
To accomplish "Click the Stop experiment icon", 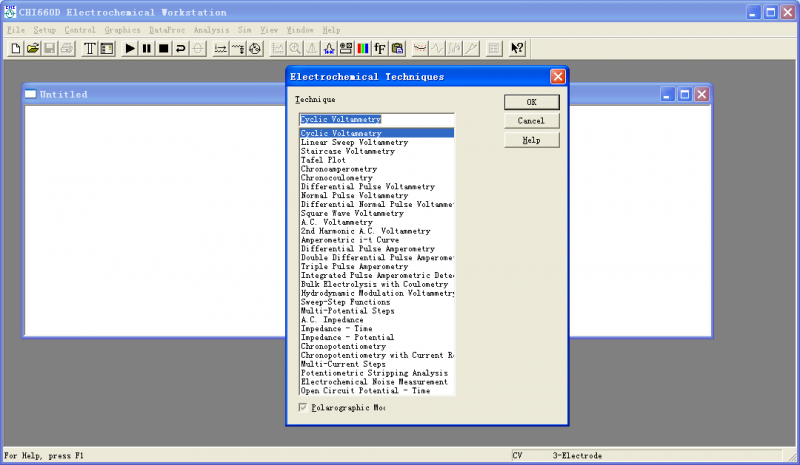I will pyautogui.click(x=163, y=48).
